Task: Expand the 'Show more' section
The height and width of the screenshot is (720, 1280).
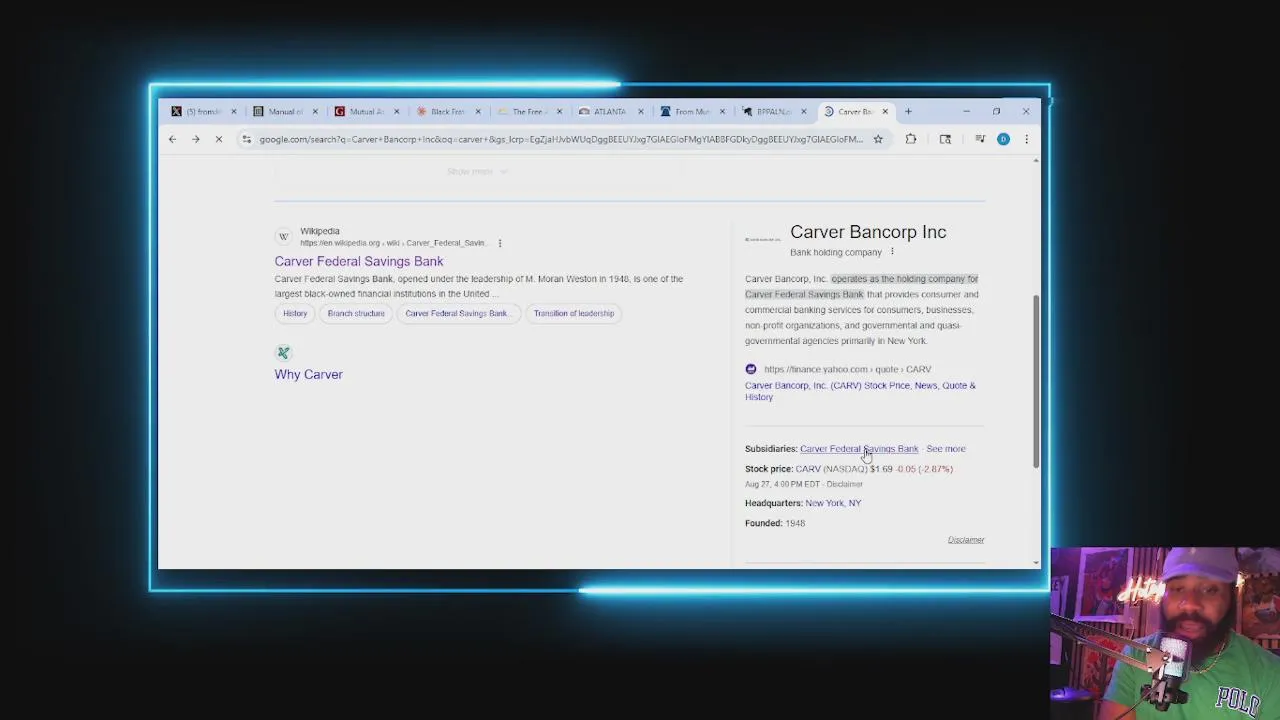Action: click(x=477, y=171)
